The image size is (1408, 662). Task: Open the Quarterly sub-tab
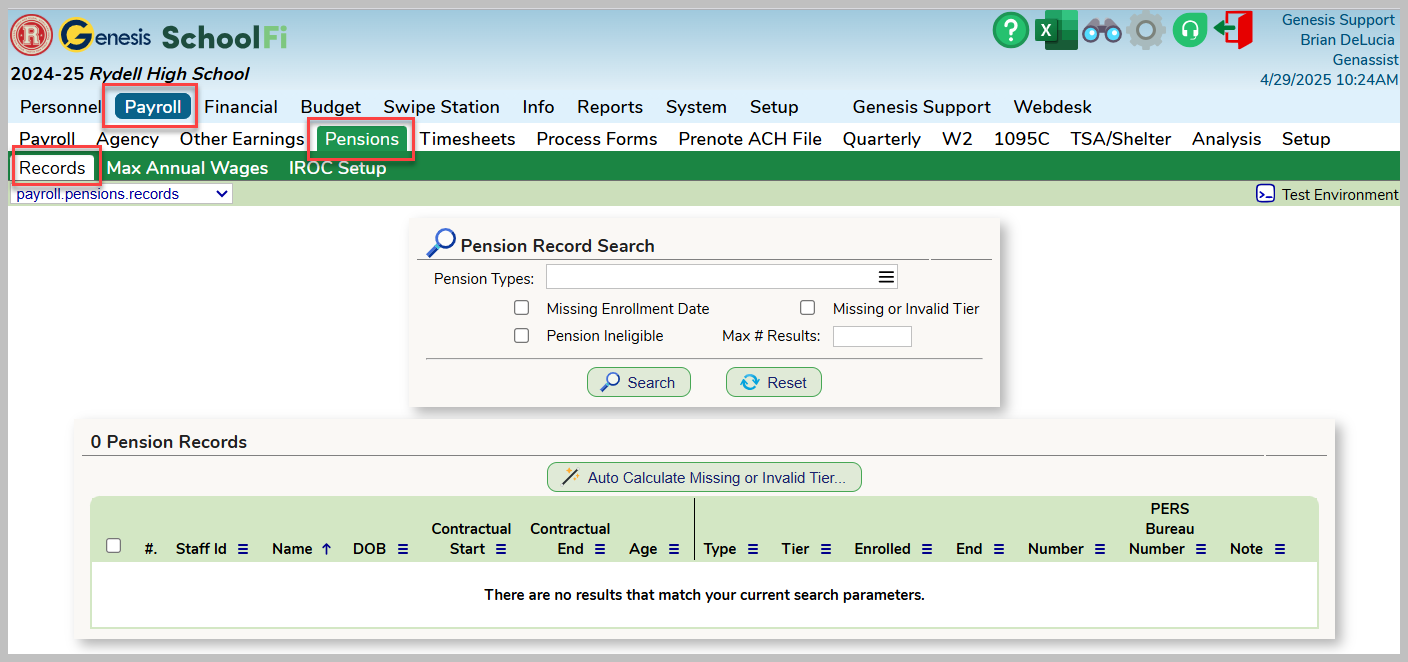click(x=882, y=139)
